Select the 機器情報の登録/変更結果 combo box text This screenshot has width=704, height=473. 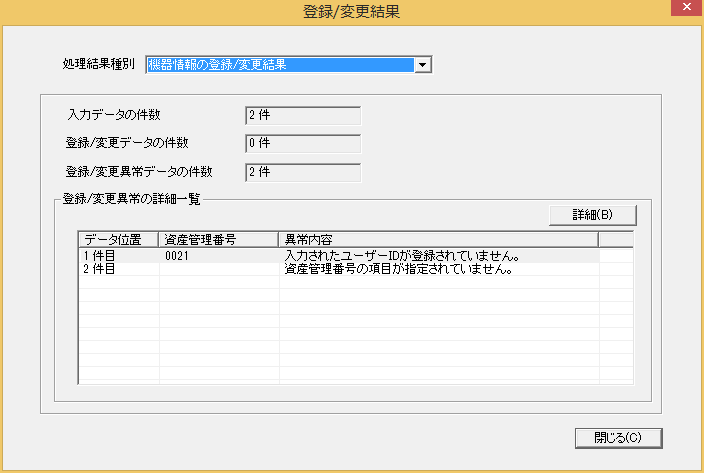coord(280,65)
